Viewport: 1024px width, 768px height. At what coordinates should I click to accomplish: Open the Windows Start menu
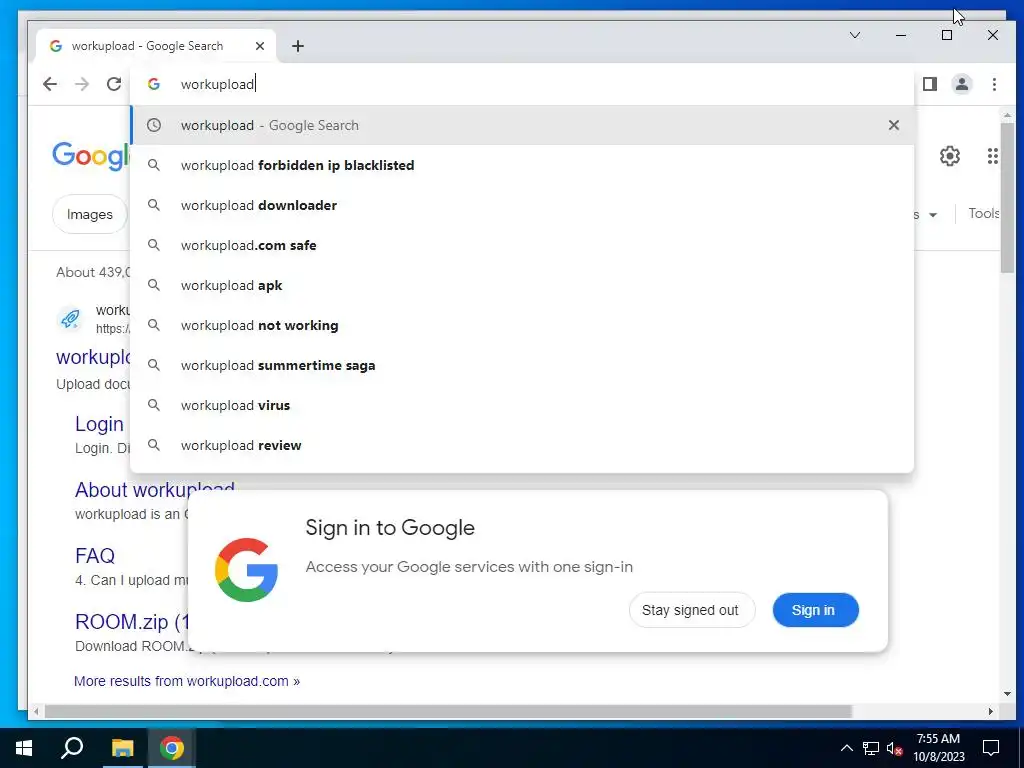(x=24, y=748)
